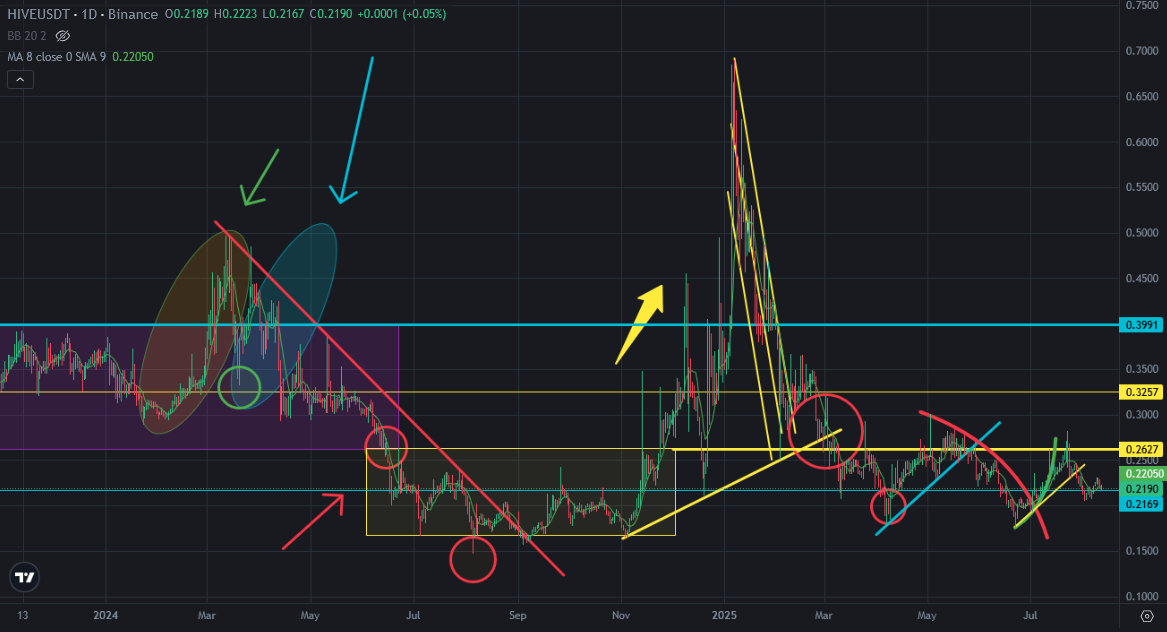Image resolution: width=1167 pixels, height=632 pixels.
Task: Toggle BB 20 2 indicator visibility
Action: pos(63,36)
